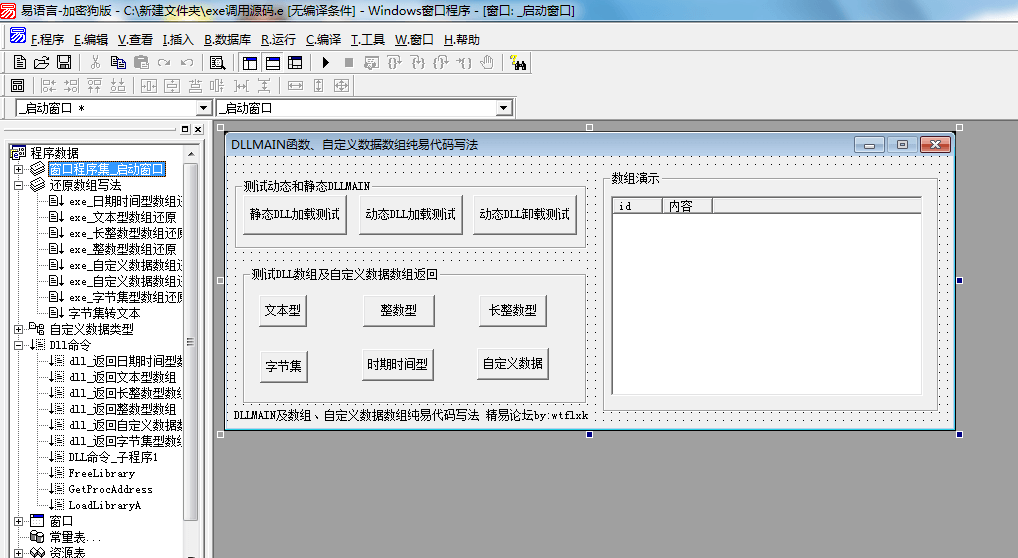The height and width of the screenshot is (558, 1018).
Task: Select the 长整数型 button
Action: 512,311
